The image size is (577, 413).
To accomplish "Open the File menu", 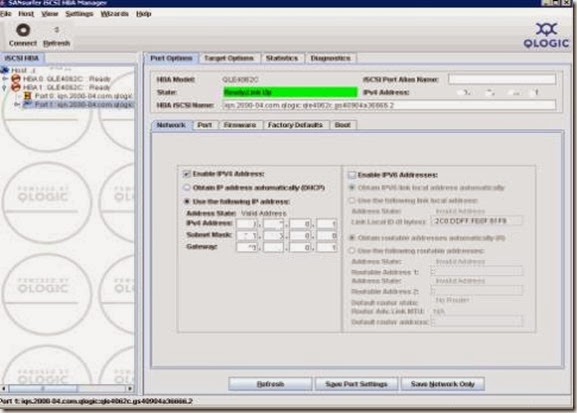I will 6,14.
